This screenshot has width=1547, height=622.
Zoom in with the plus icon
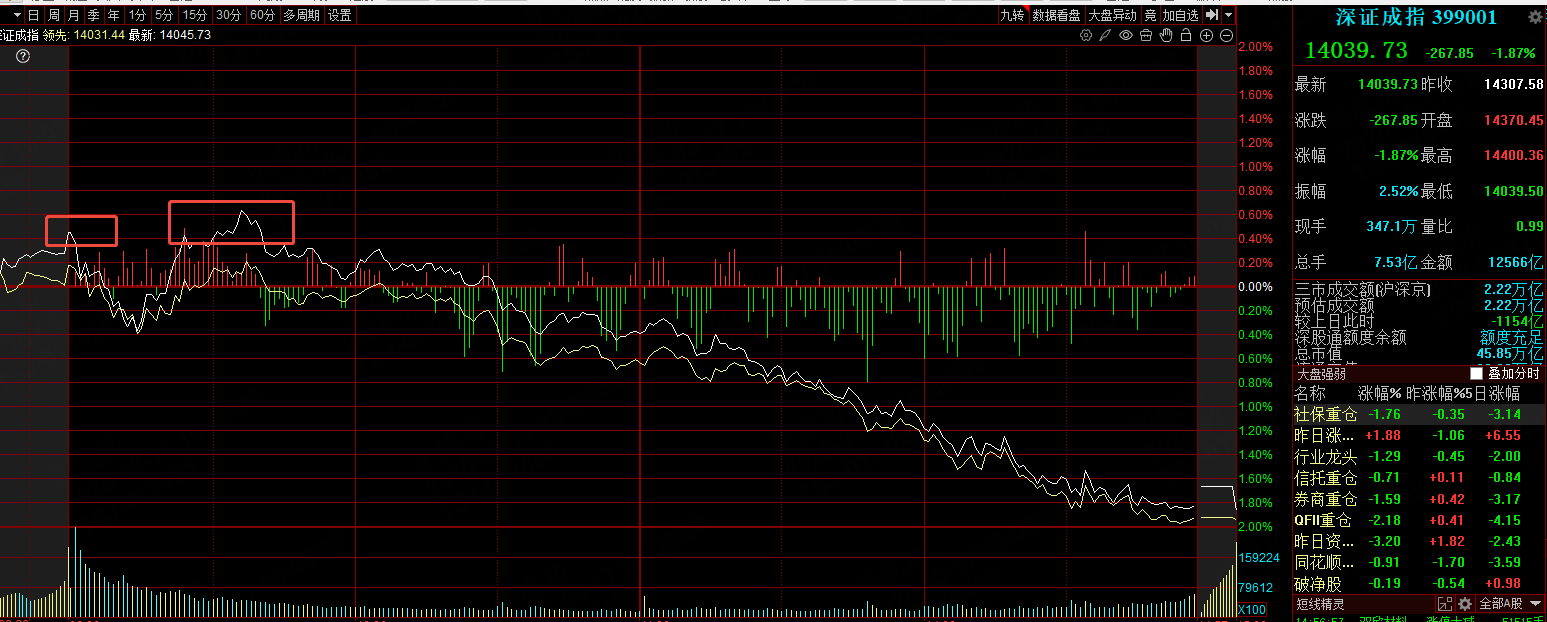click(x=1207, y=35)
